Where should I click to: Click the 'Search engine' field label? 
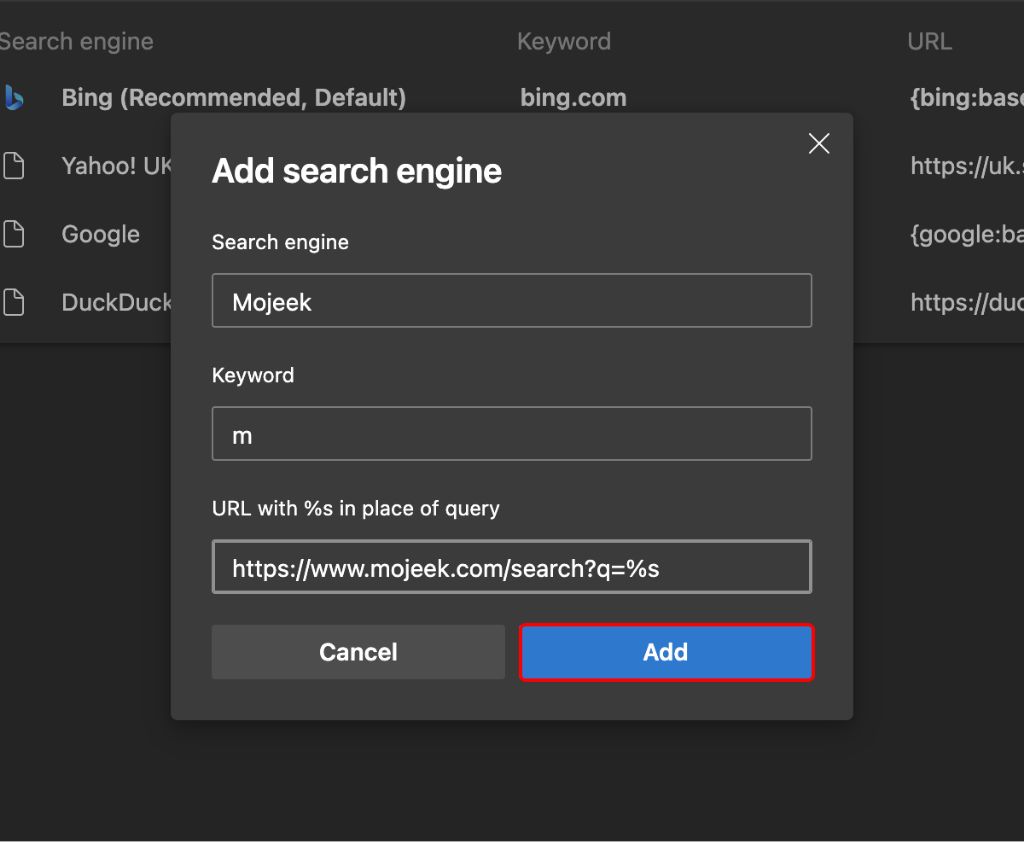280,242
